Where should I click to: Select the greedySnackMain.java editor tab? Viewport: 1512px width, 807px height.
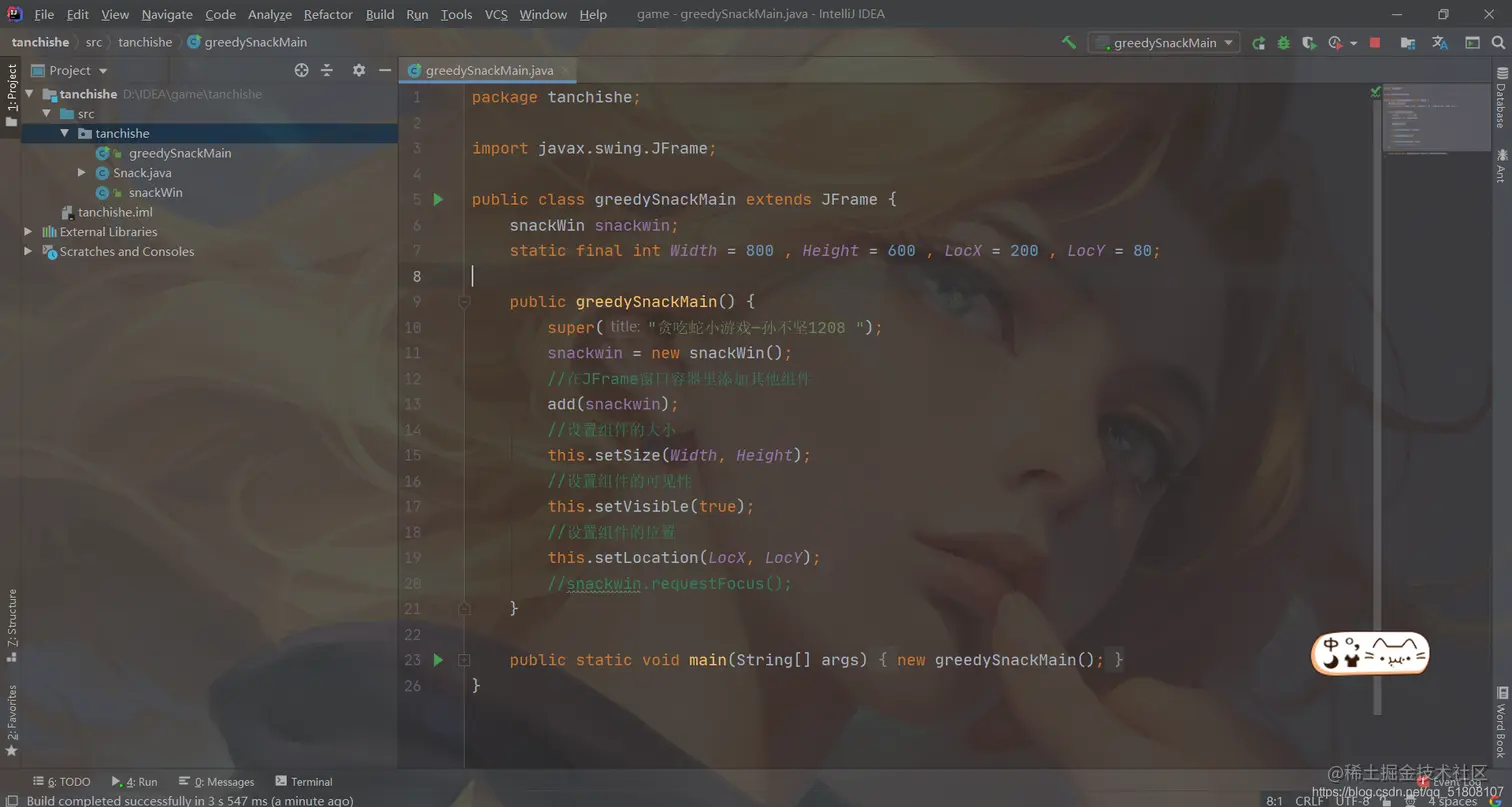tap(487, 70)
